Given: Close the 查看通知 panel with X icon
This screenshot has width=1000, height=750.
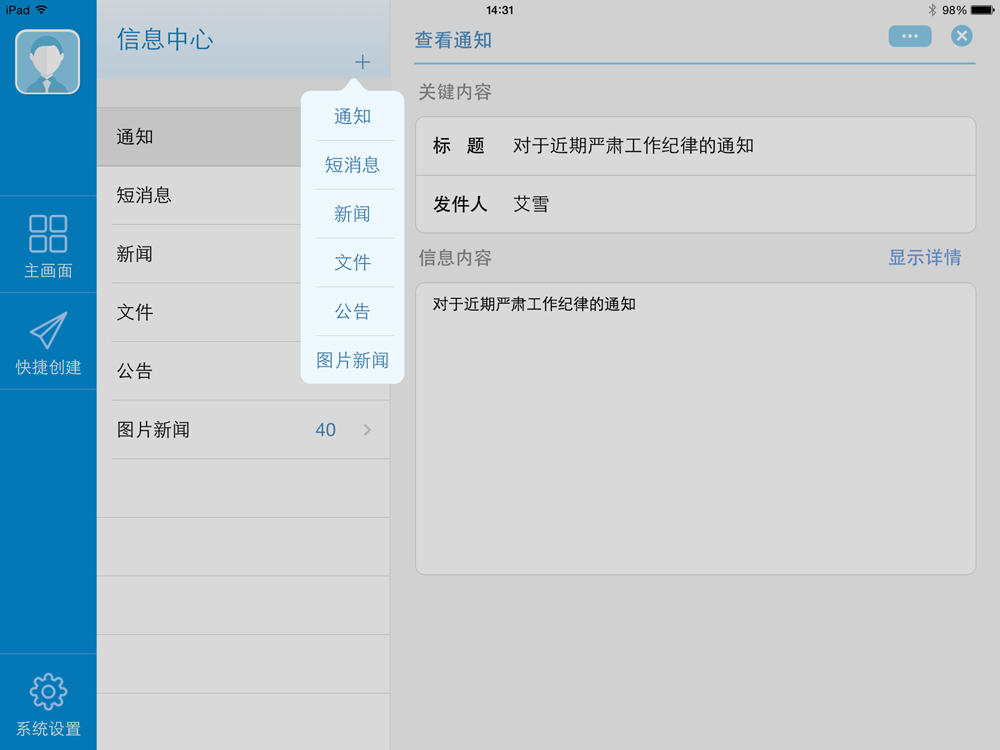Looking at the screenshot, I should coord(962,36).
